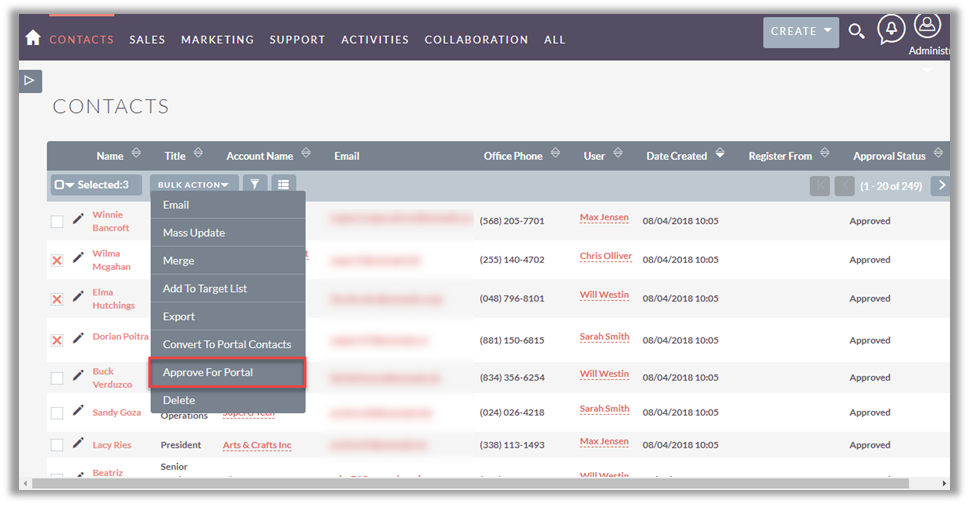Click the Administrator user profile icon
Image resolution: width=970 pixels, height=505 pixels.
pyautogui.click(x=927, y=26)
